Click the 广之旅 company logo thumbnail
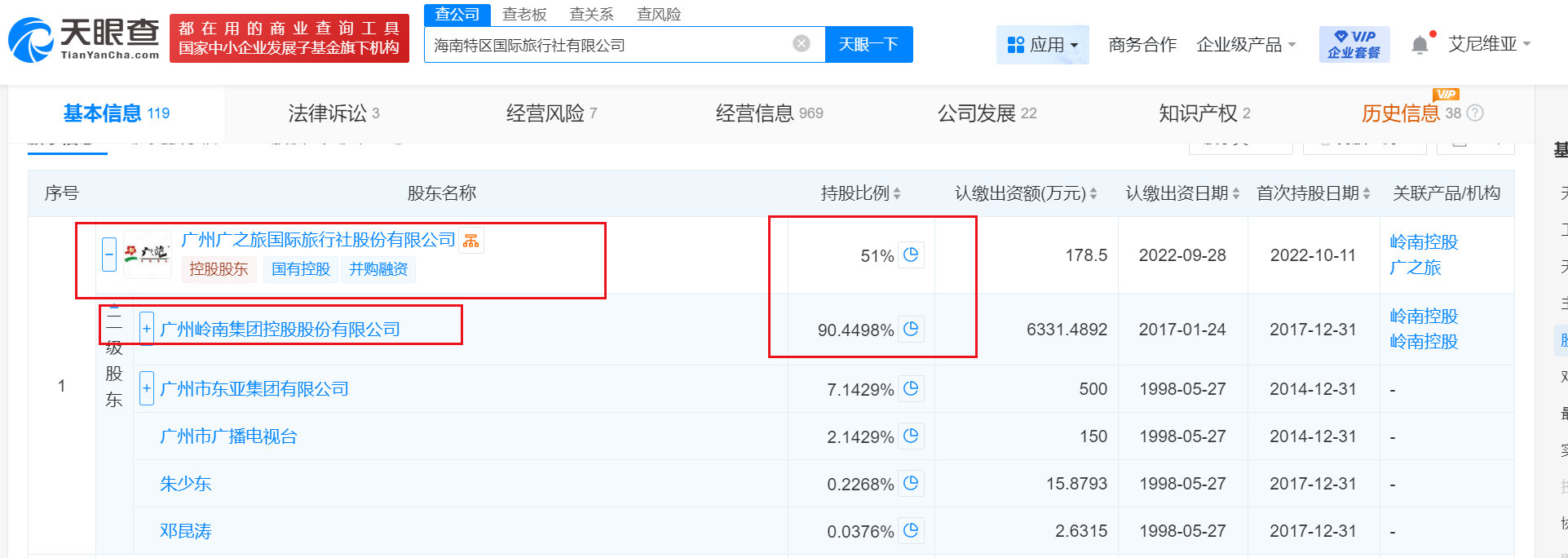 click(148, 255)
